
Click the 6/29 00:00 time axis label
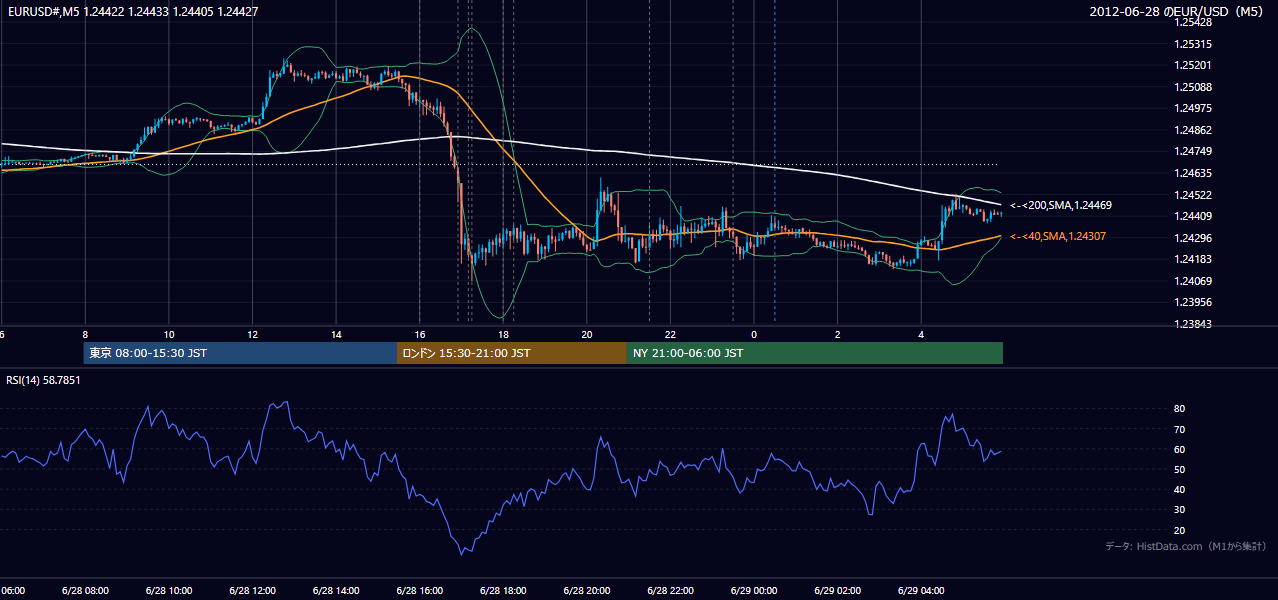754,590
